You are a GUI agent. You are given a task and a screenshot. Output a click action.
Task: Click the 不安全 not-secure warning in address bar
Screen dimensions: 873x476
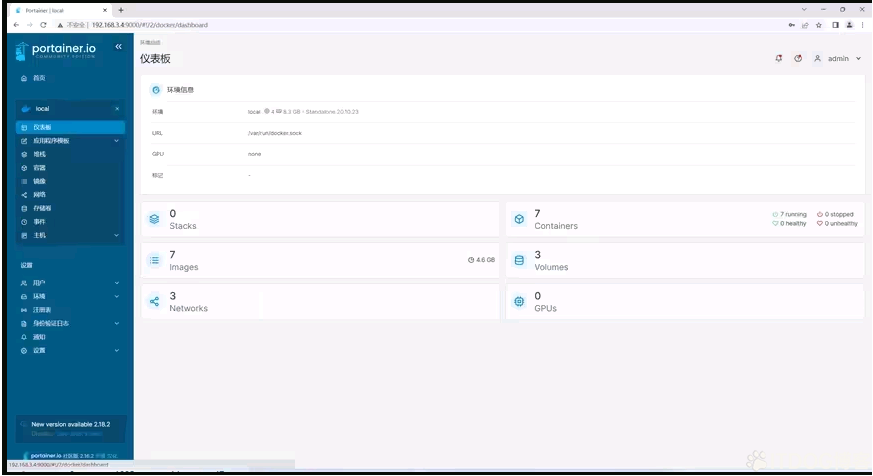click(x=72, y=25)
